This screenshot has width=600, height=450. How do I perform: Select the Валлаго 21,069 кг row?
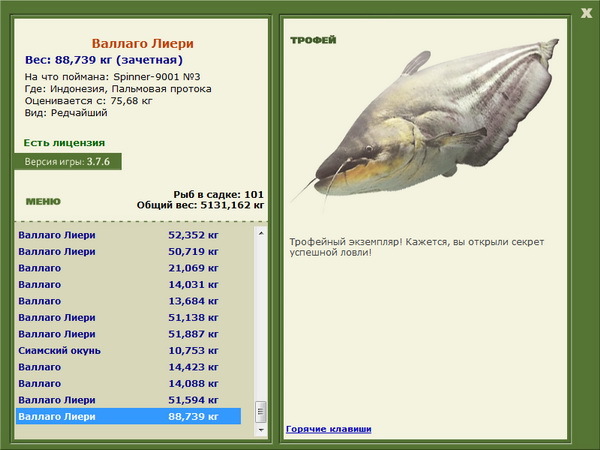tap(129, 268)
